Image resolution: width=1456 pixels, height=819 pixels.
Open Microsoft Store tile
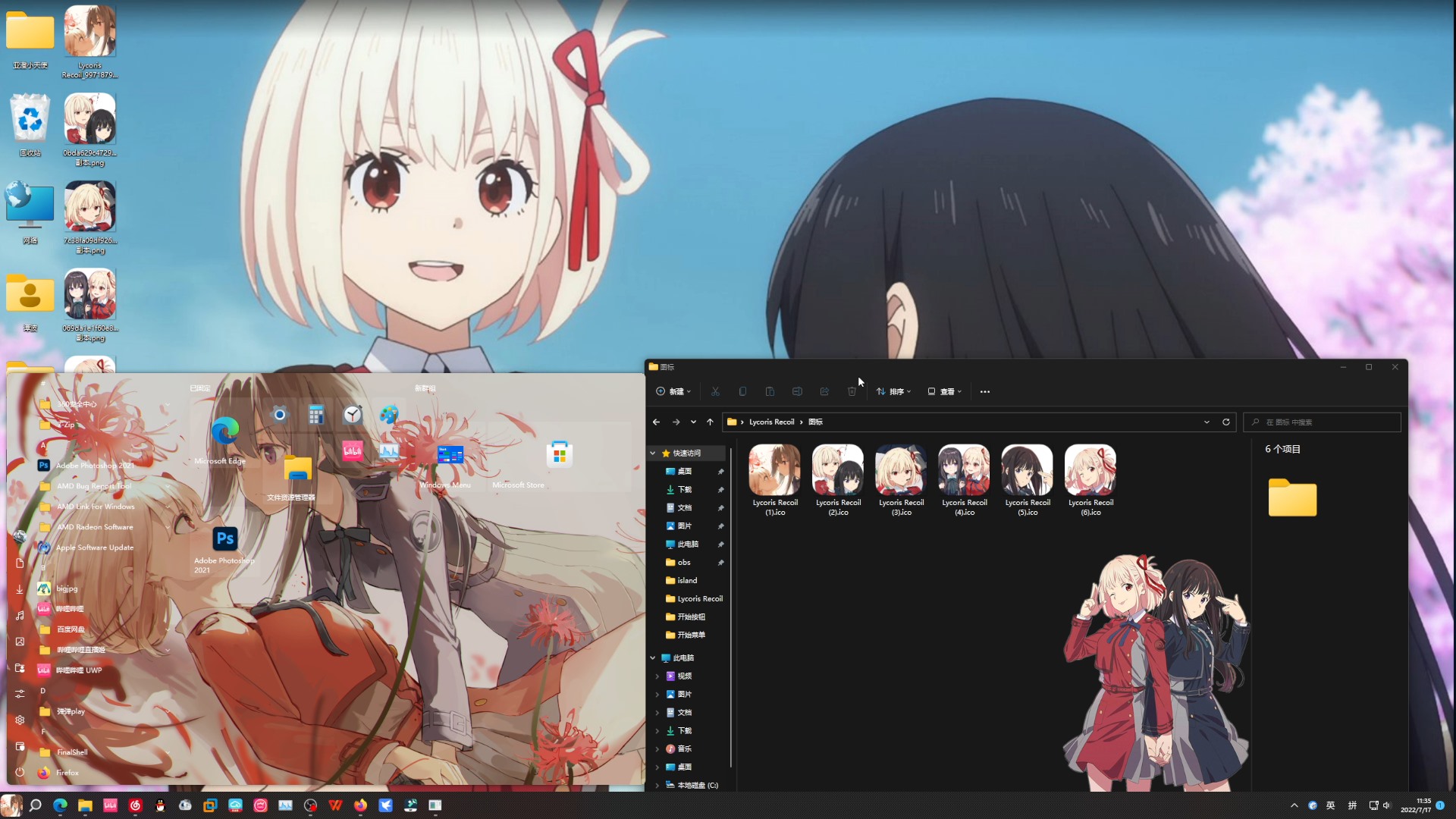(x=559, y=455)
